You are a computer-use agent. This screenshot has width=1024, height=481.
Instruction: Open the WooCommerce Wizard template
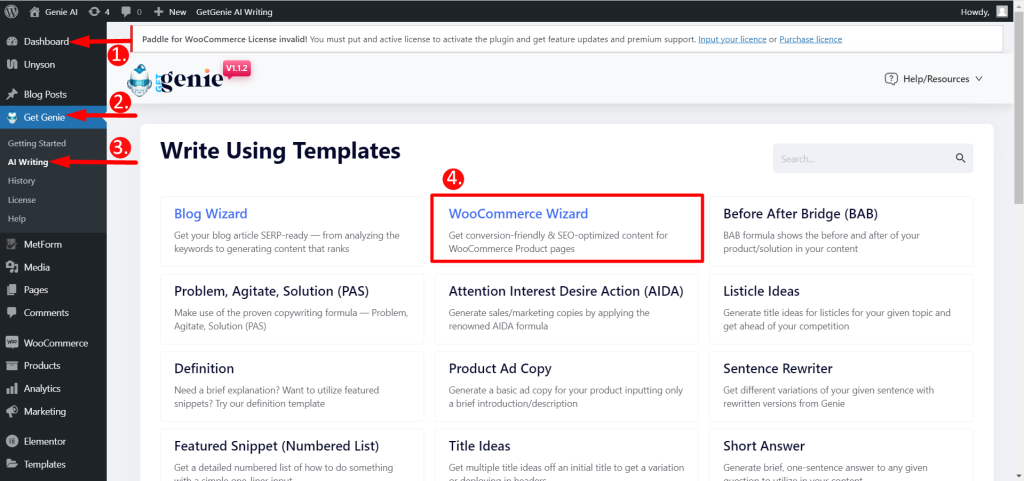[567, 228]
